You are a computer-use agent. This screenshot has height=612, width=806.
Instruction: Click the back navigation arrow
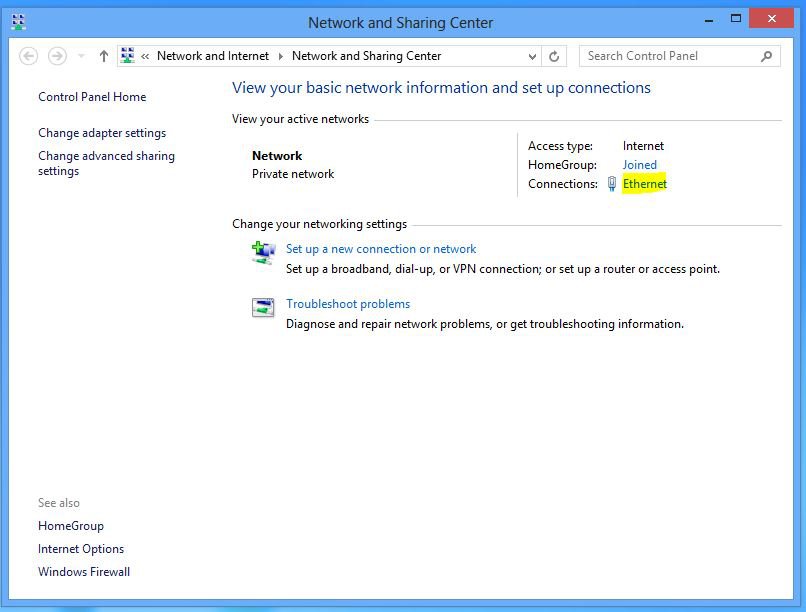pyautogui.click(x=29, y=56)
